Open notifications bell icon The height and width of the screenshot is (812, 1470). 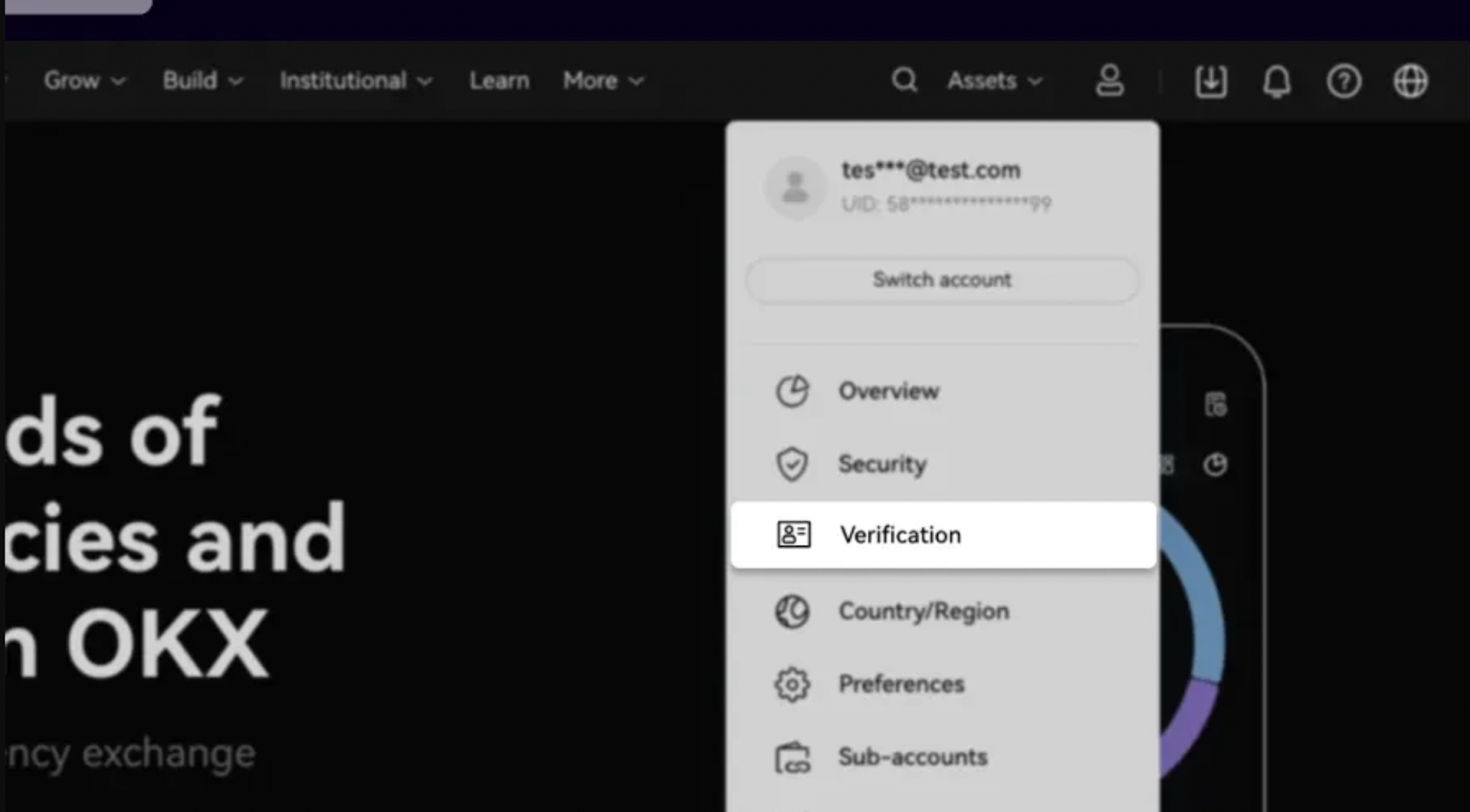1276,82
